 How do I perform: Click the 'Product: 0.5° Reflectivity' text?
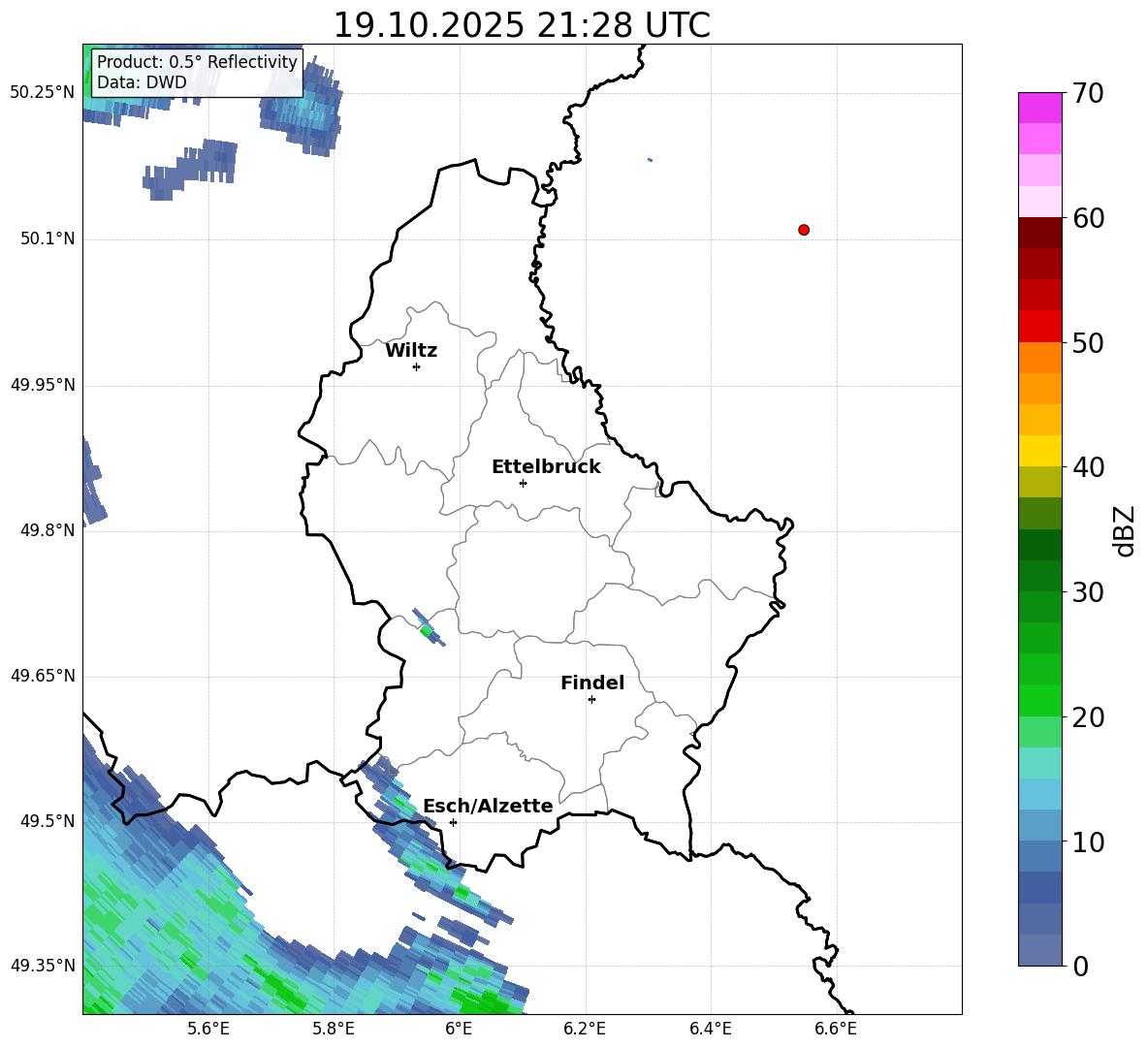pyautogui.click(x=197, y=61)
